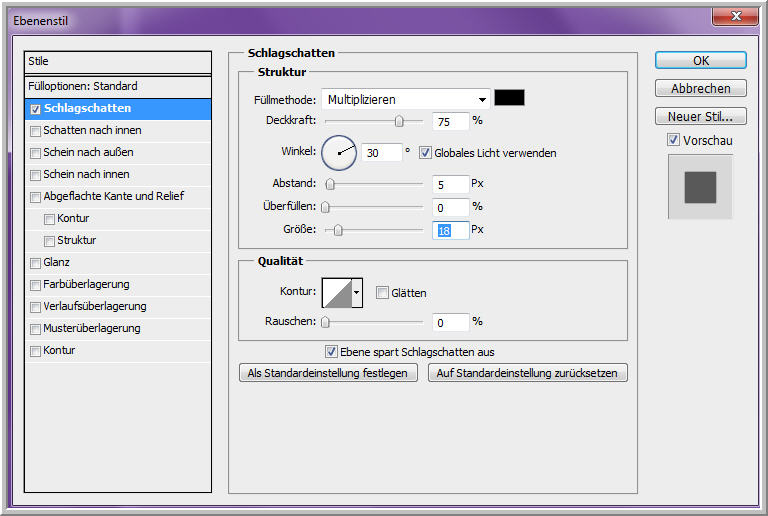Click the OK button

coord(700,60)
